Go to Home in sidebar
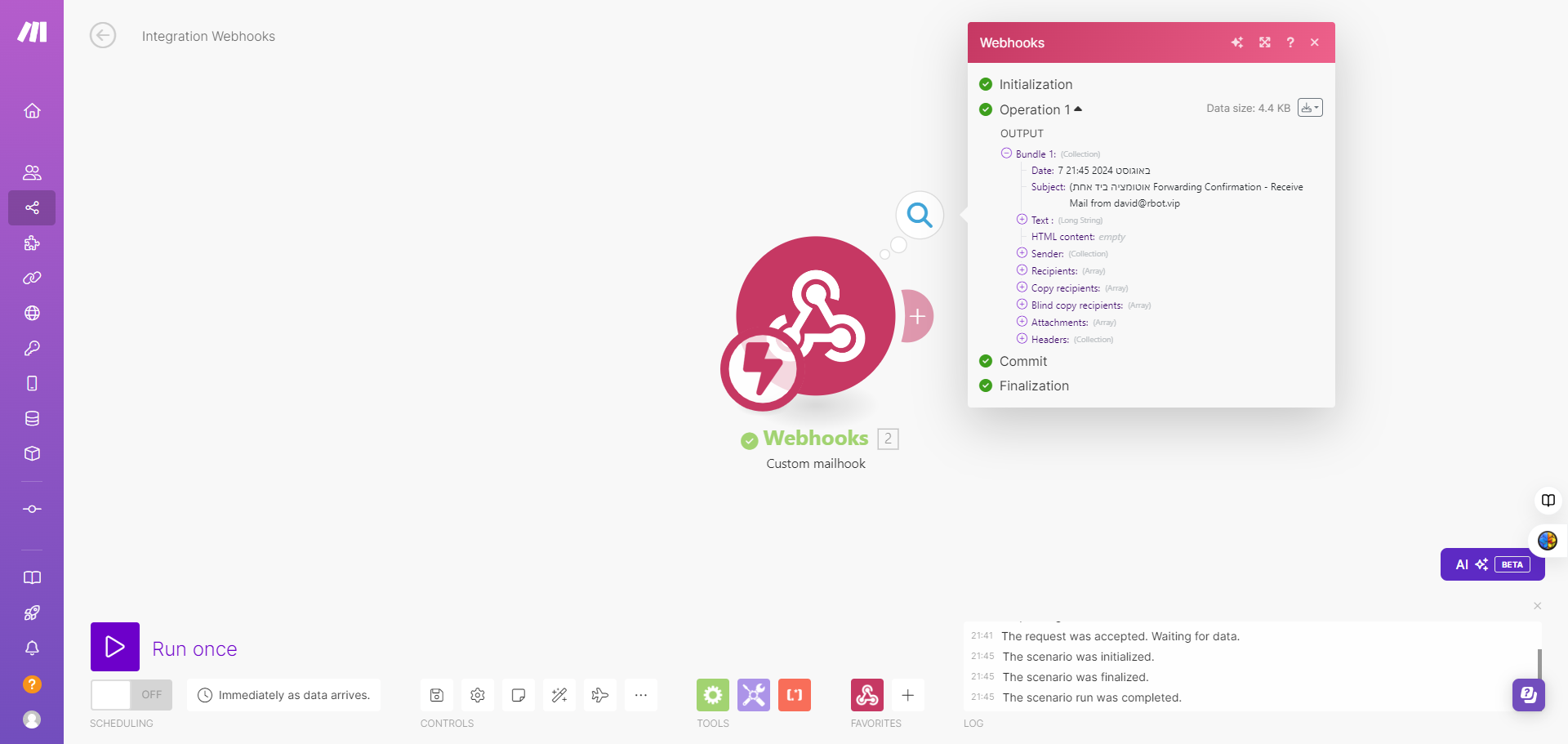Screen dimensions: 1568x744 tap(32, 110)
